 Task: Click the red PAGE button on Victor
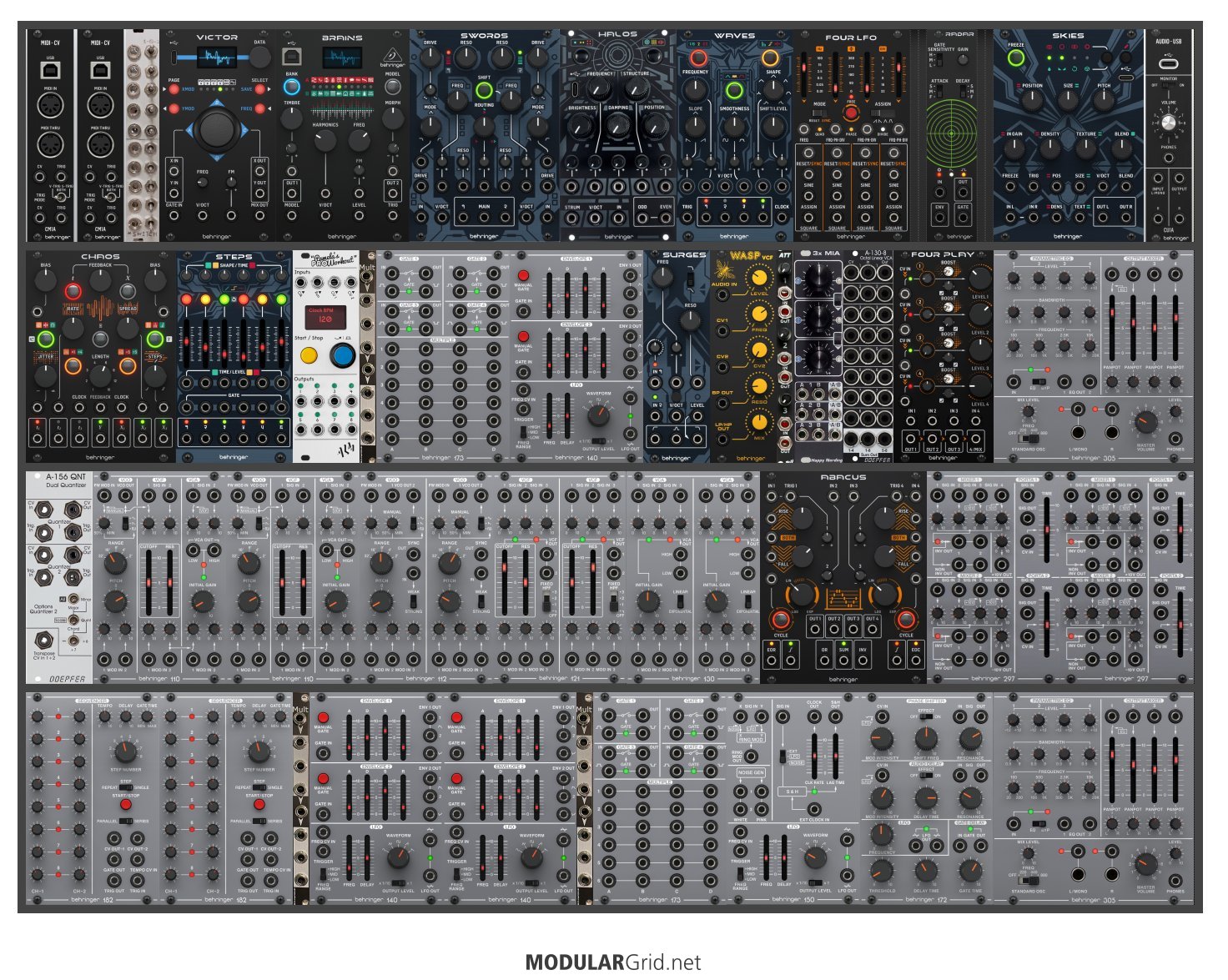(x=174, y=89)
